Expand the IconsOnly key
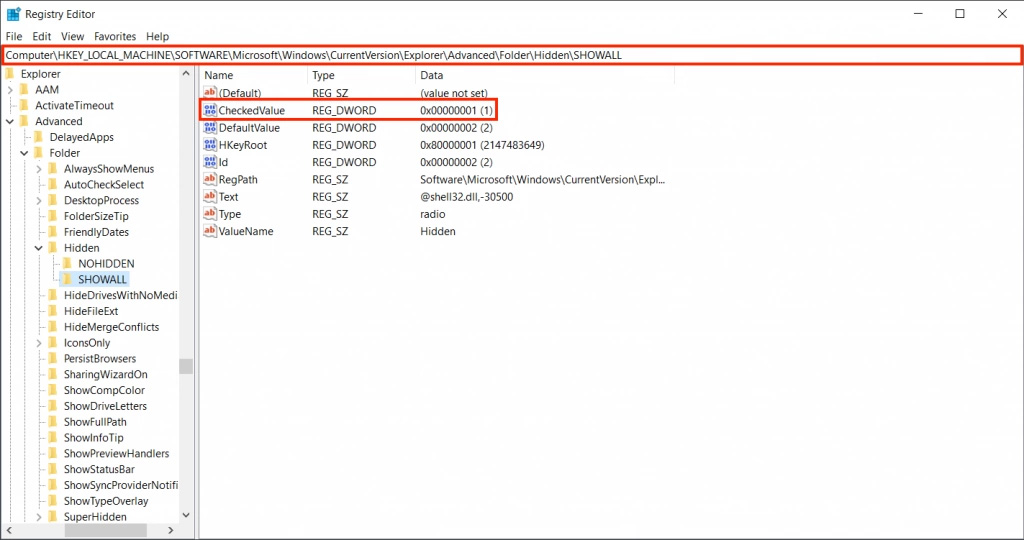 pyautogui.click(x=39, y=343)
